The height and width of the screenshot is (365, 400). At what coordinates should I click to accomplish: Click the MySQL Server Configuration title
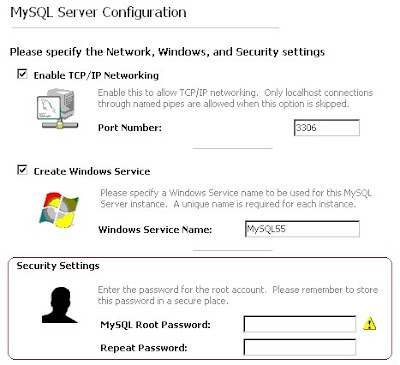[98, 13]
